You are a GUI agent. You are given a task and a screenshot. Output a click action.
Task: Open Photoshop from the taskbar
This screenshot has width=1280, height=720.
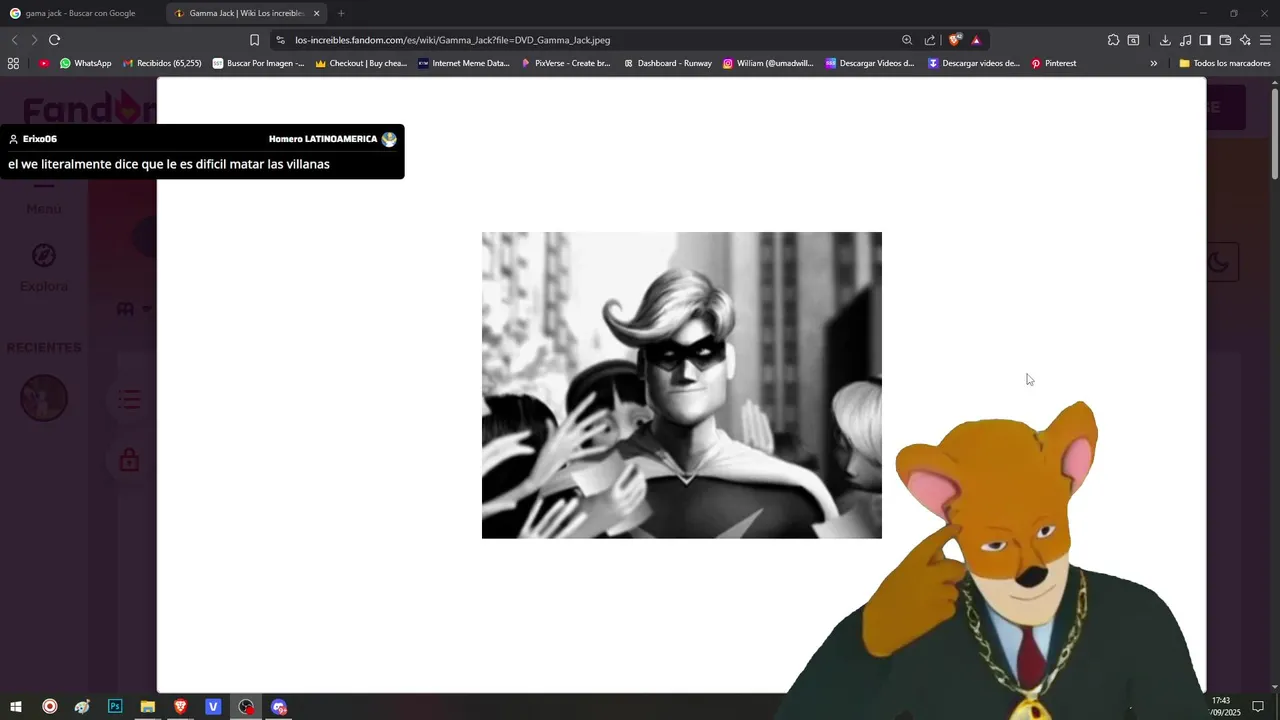115,707
